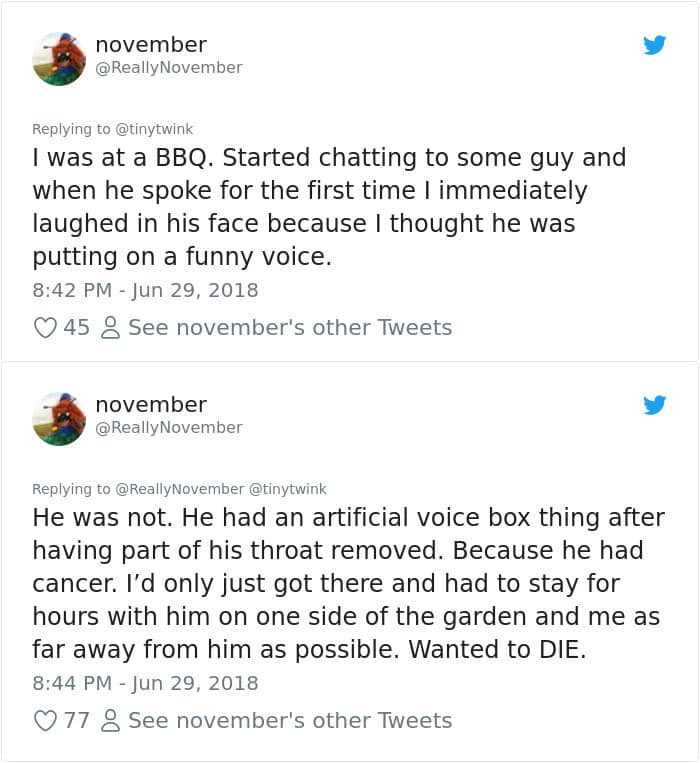Click the november display name in first tweet
The image size is (700, 763).
tap(150, 45)
